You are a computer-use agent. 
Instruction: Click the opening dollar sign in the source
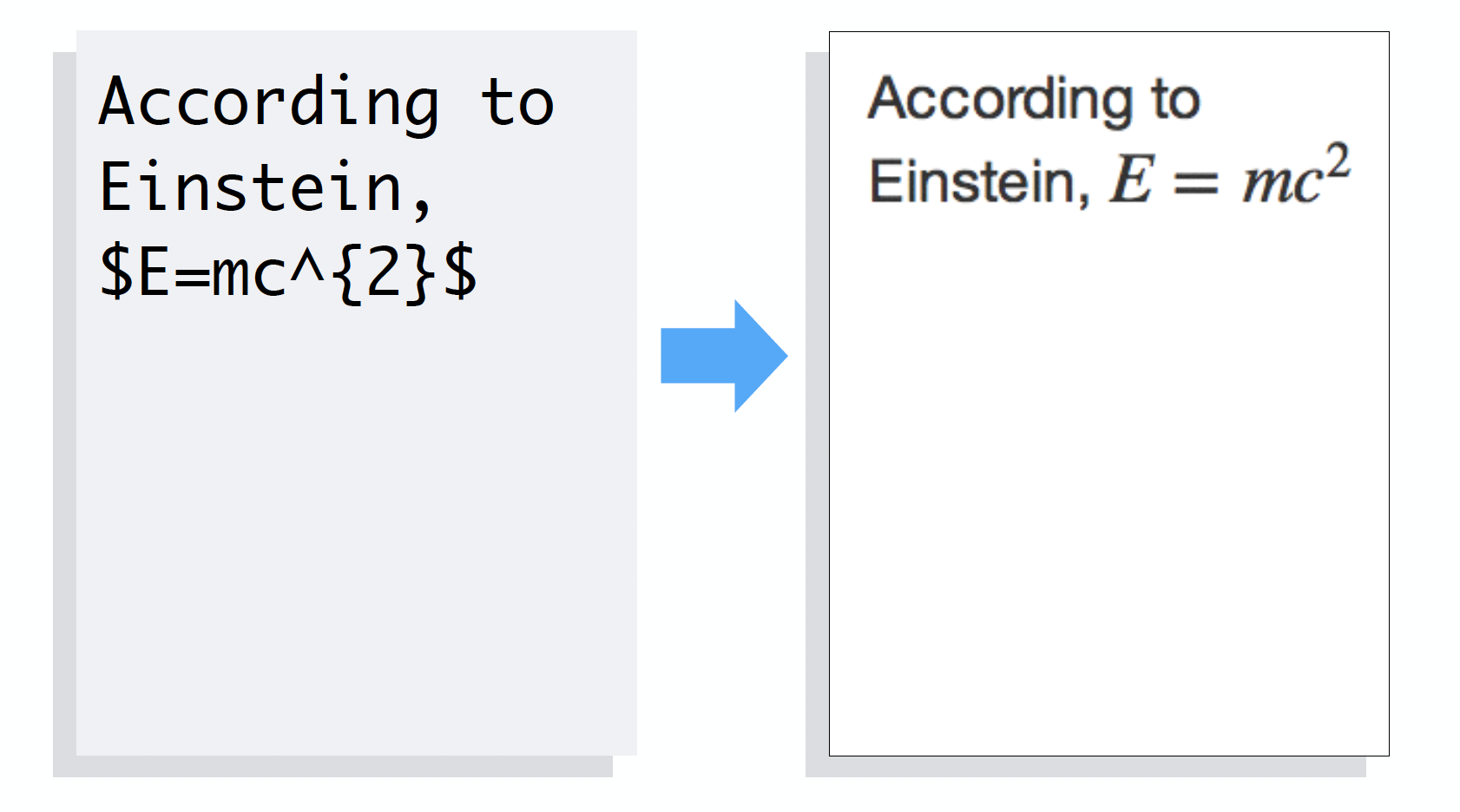point(116,272)
